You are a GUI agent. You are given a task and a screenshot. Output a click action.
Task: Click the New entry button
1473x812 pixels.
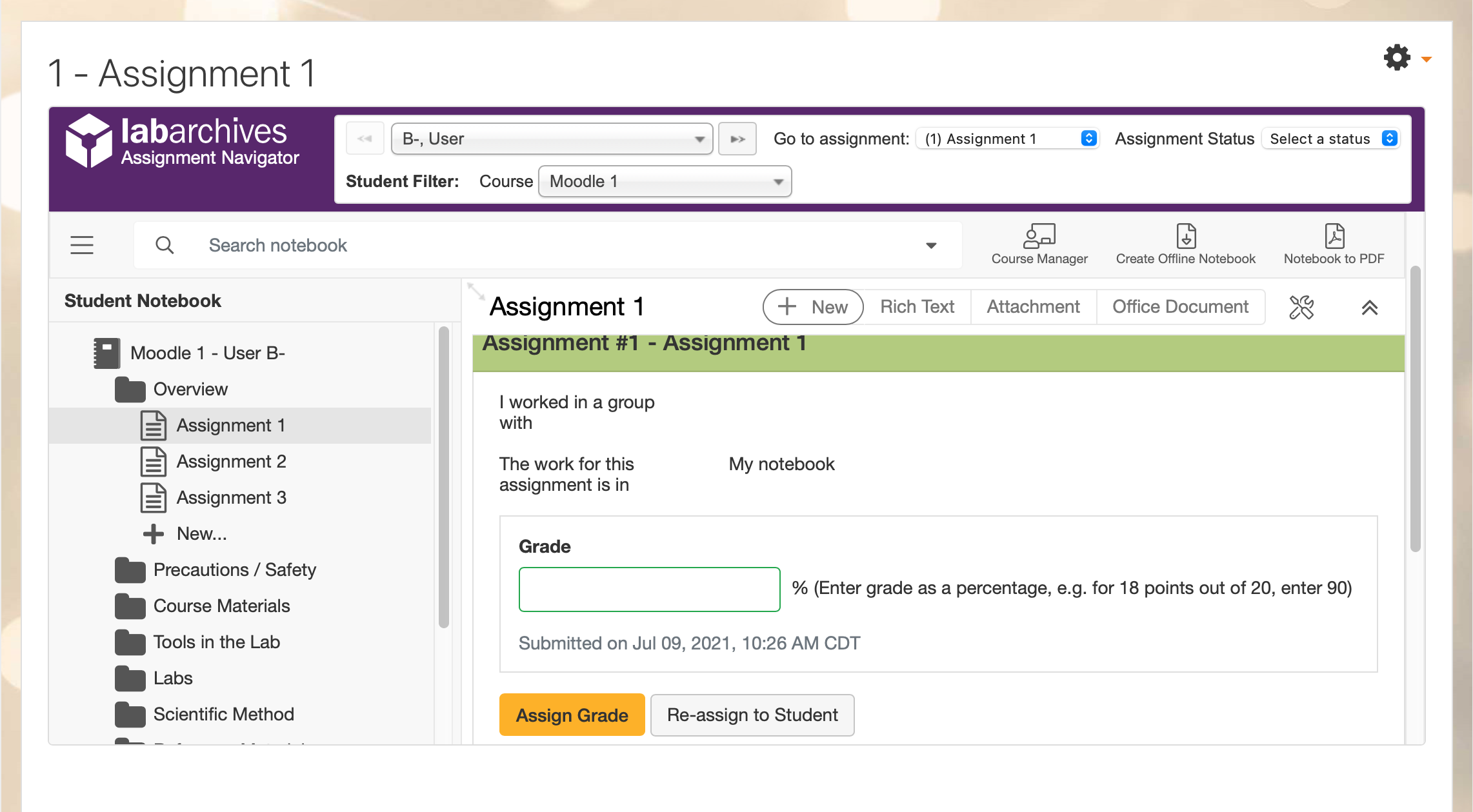point(813,307)
